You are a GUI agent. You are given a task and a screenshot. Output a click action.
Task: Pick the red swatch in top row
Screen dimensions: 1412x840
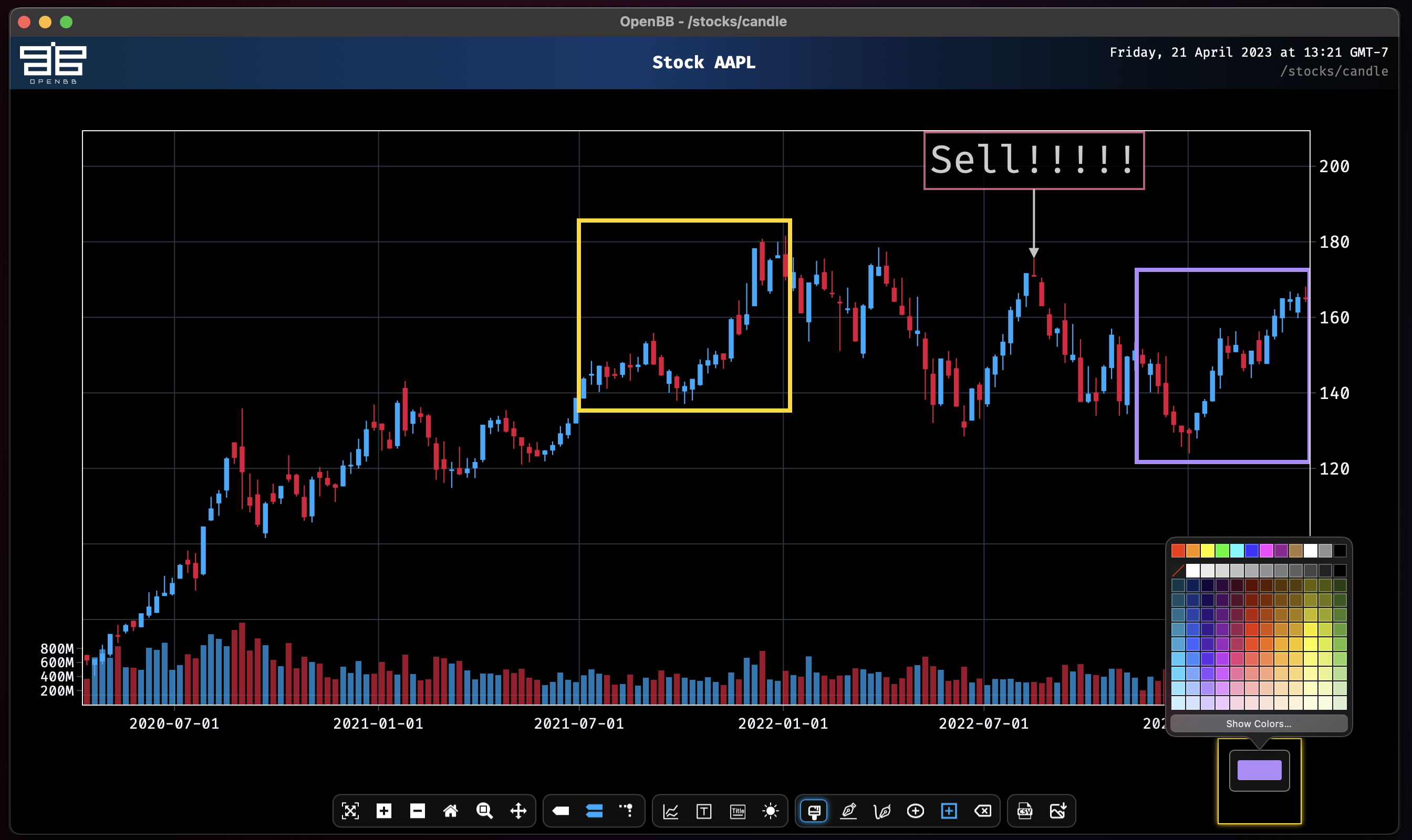click(x=1178, y=551)
